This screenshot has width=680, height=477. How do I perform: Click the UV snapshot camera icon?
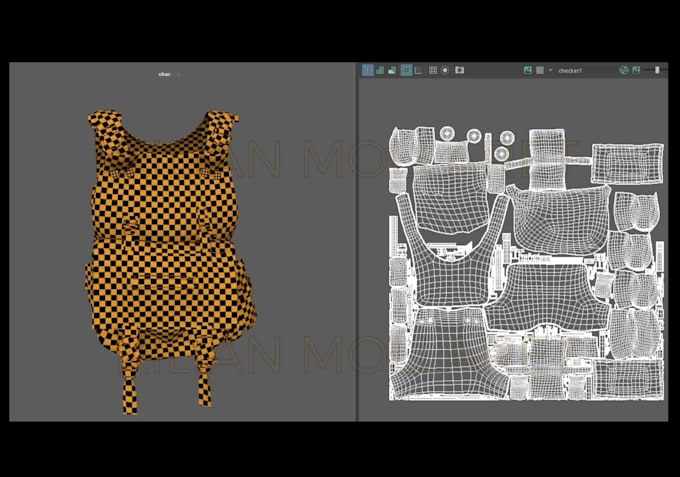(x=460, y=70)
